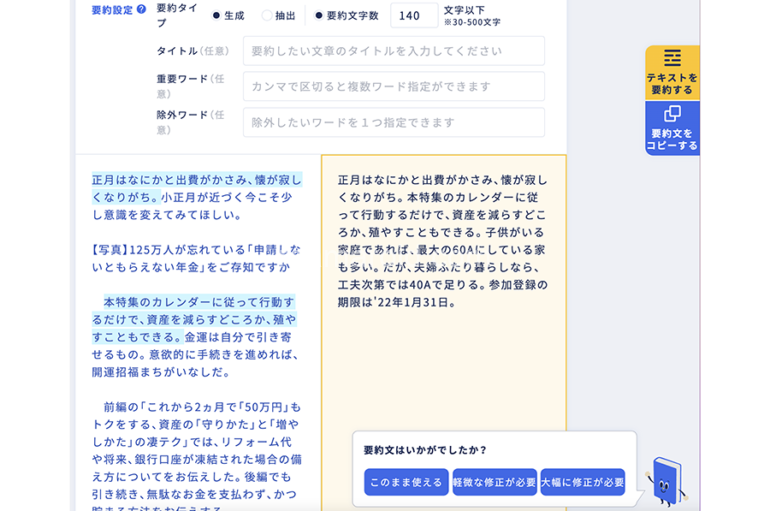Select the 生成 summary type radio
The height and width of the screenshot is (511, 770).
pos(216,16)
